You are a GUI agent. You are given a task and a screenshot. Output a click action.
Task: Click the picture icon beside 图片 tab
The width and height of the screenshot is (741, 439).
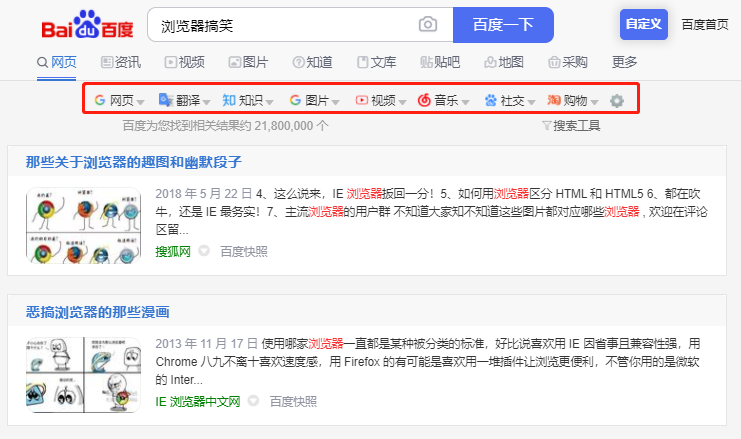(234, 62)
